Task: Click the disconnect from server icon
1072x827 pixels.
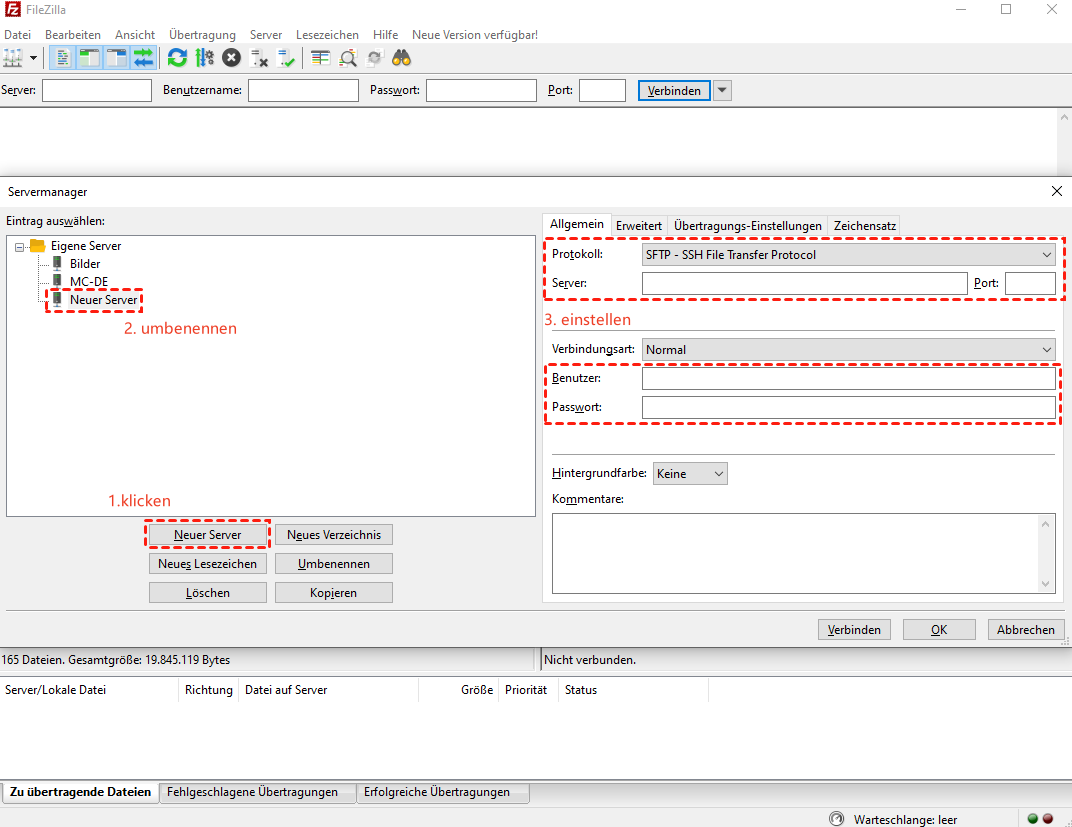Action: click(x=259, y=58)
